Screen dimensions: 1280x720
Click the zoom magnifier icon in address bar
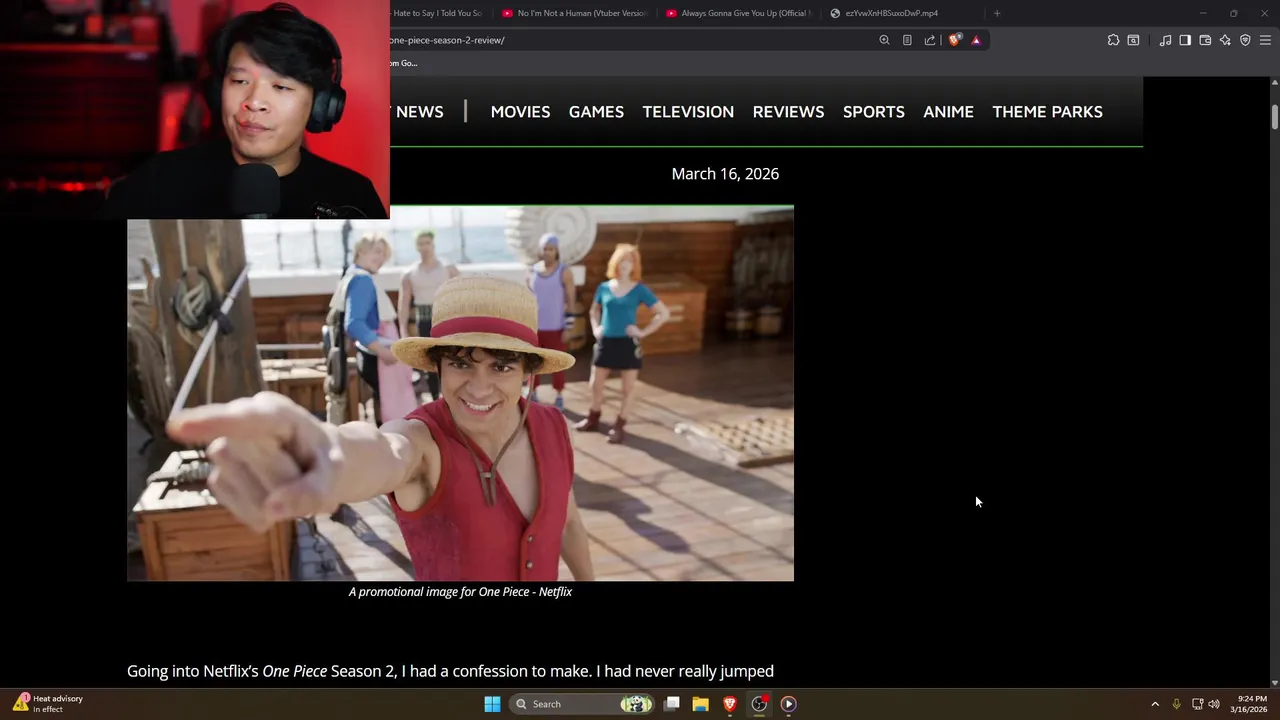pos(884,40)
